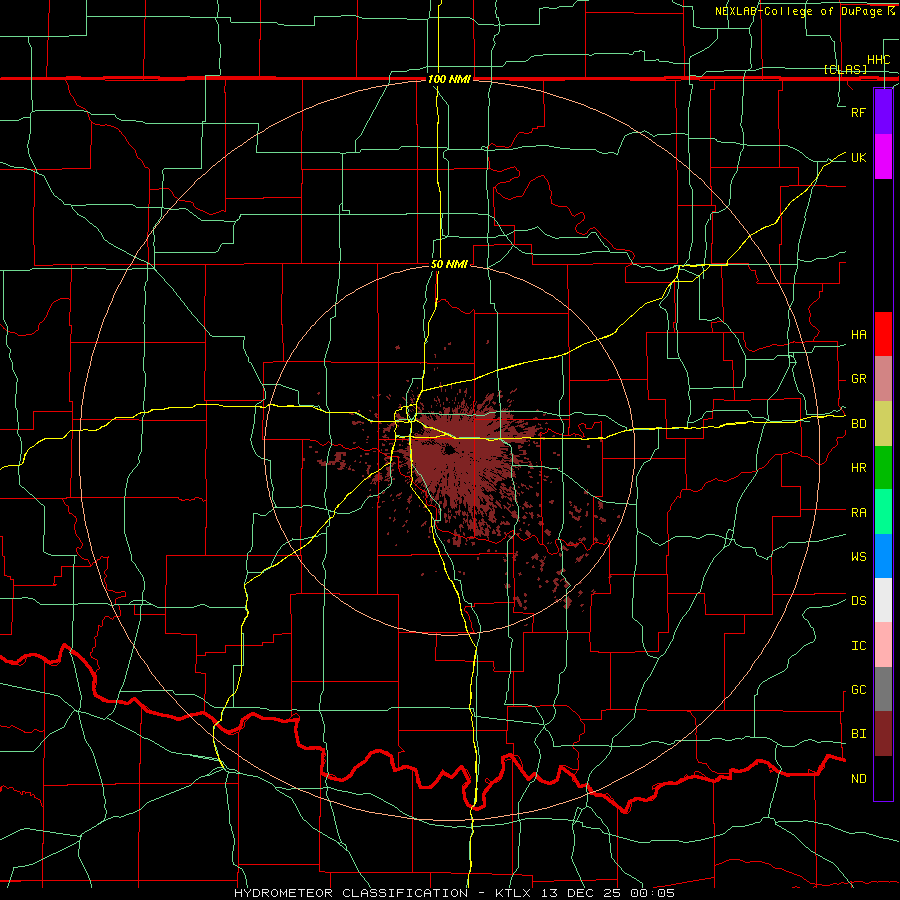Screen dimensions: 900x900
Task: Click the DS white legend swatch
Action: point(883,600)
